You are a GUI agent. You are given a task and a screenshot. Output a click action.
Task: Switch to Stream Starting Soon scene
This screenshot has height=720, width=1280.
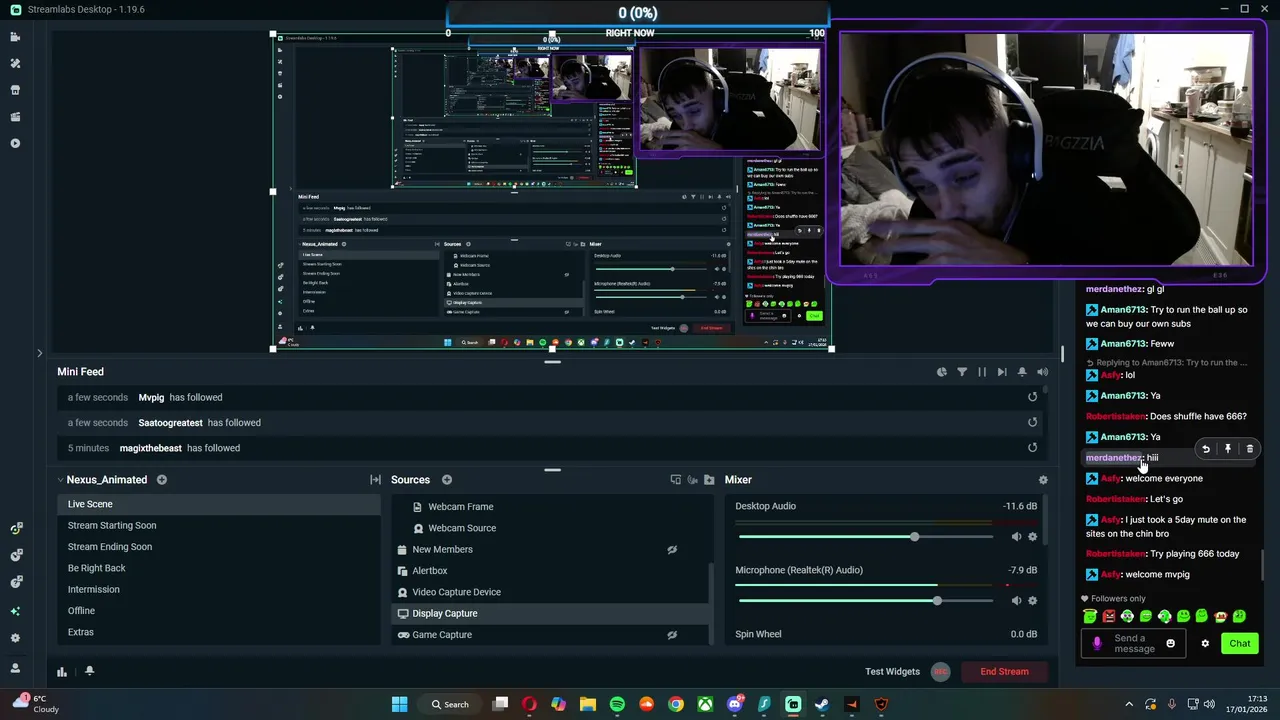tap(219, 526)
